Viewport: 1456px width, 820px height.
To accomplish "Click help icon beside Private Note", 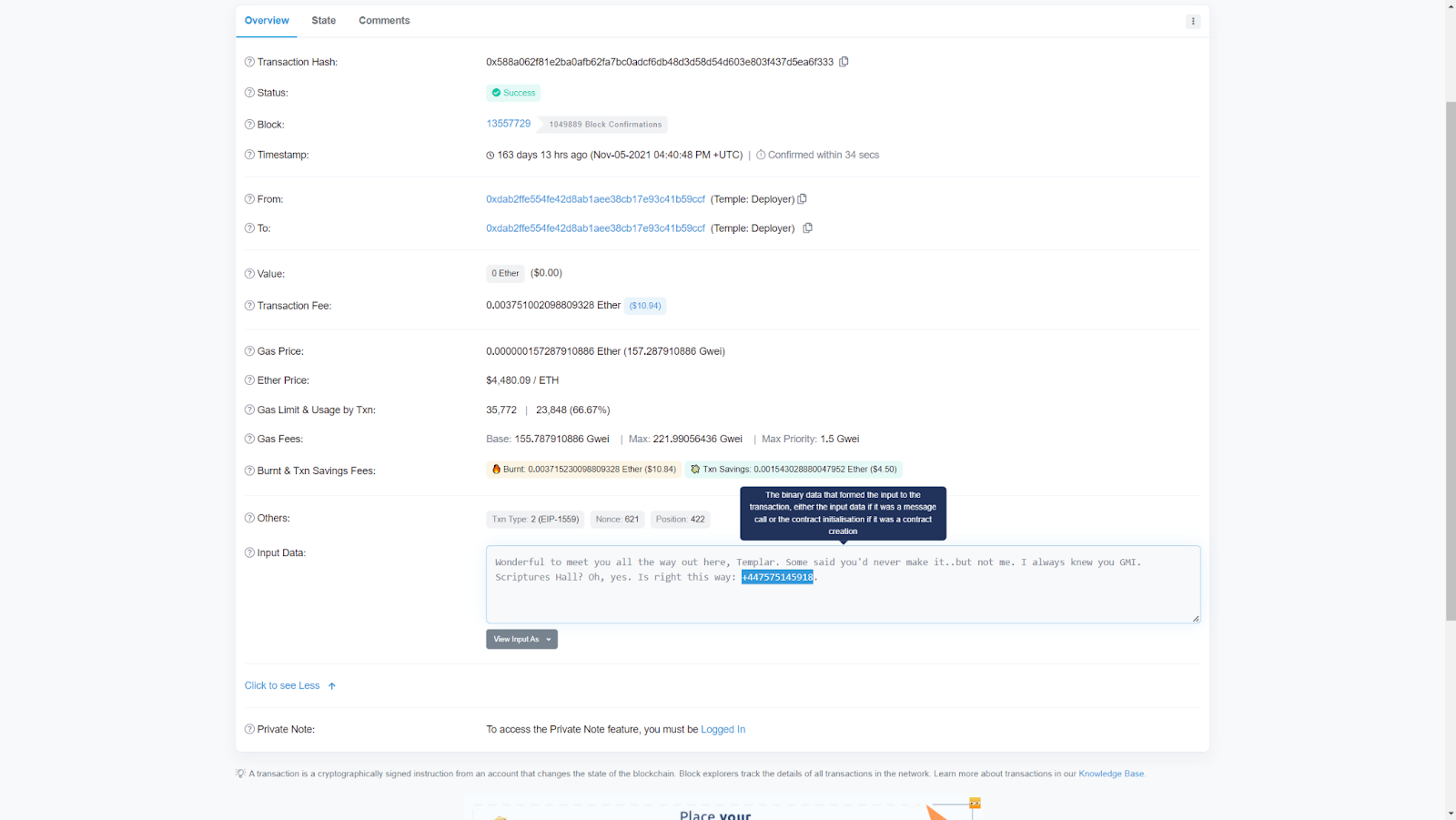I will [x=249, y=729].
